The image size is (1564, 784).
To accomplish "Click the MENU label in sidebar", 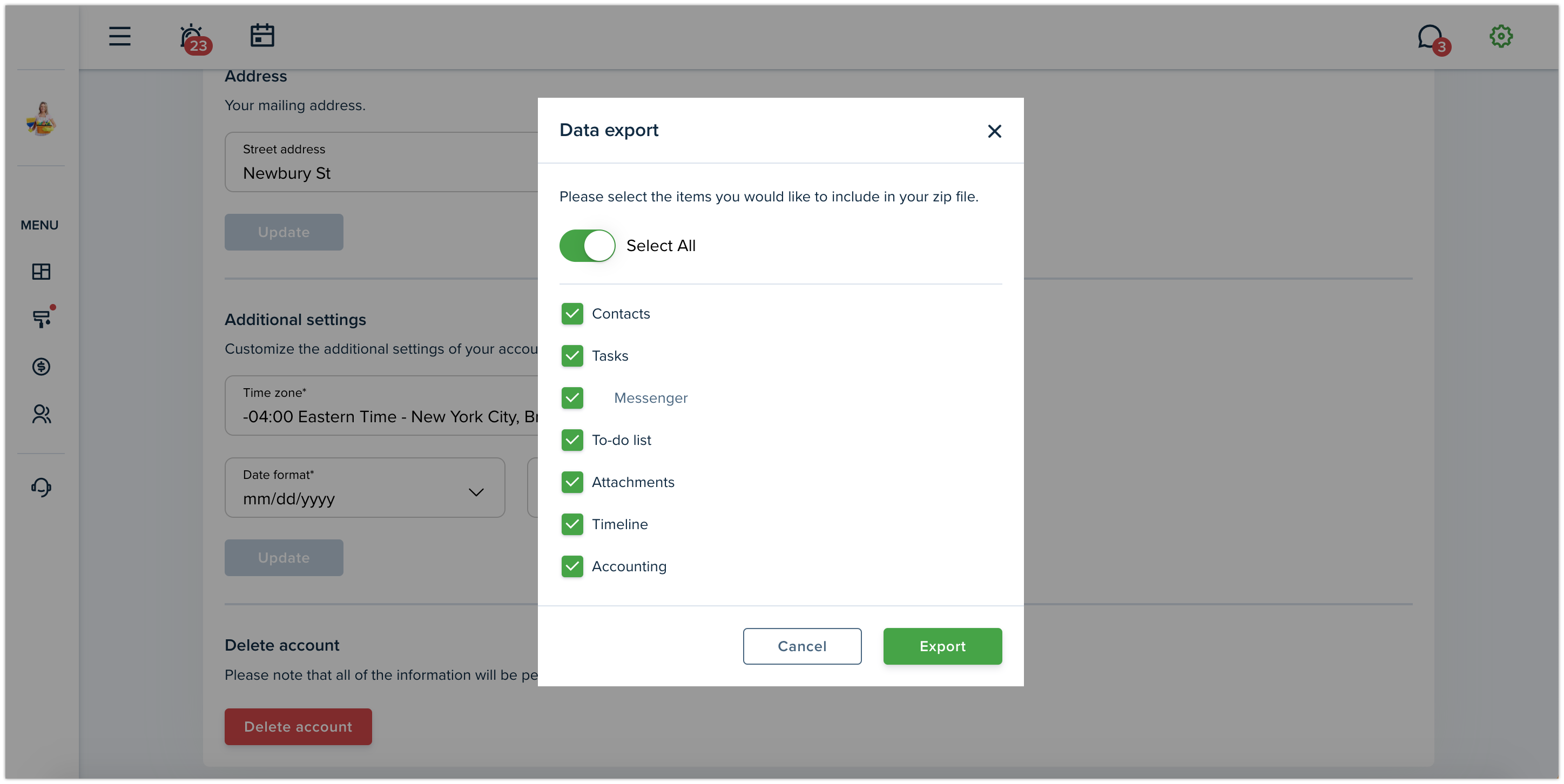I will tap(39, 225).
